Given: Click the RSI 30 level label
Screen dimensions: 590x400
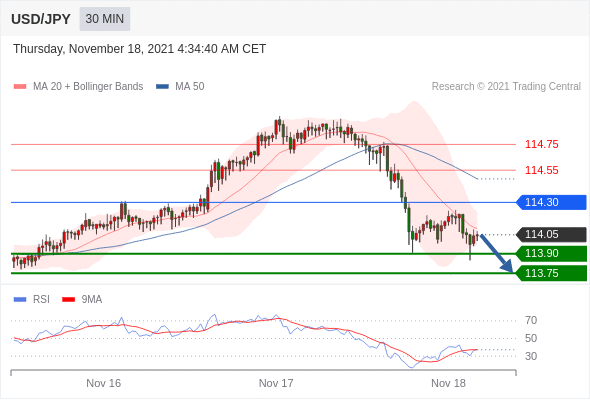Looking at the screenshot, I should 531,356.
